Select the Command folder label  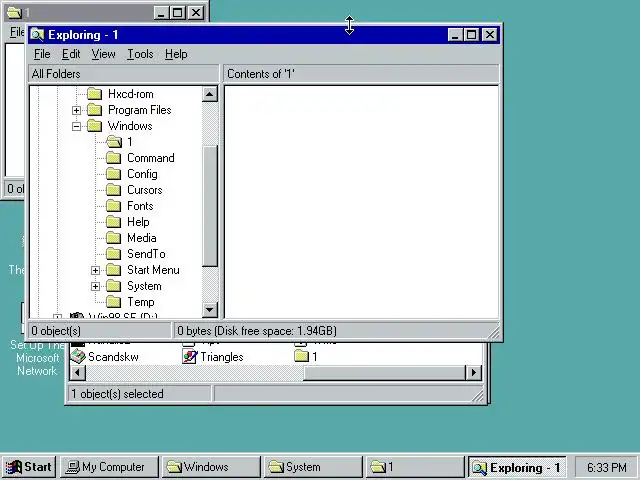click(151, 158)
